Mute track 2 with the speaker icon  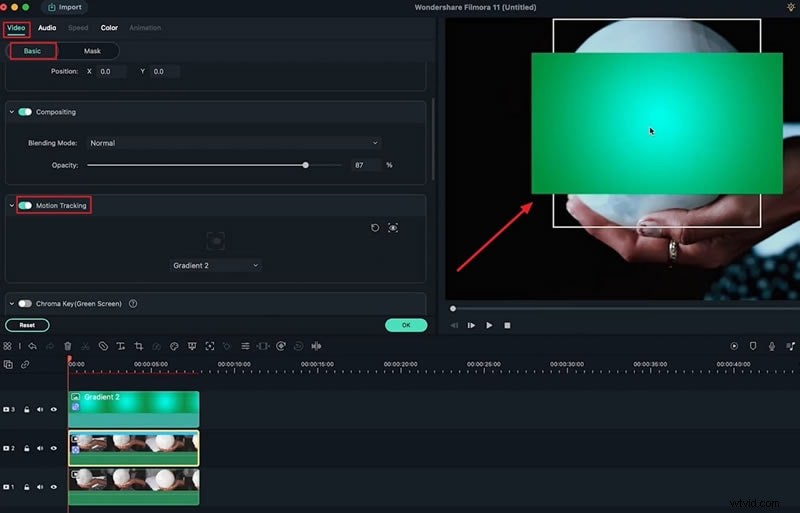(40, 448)
